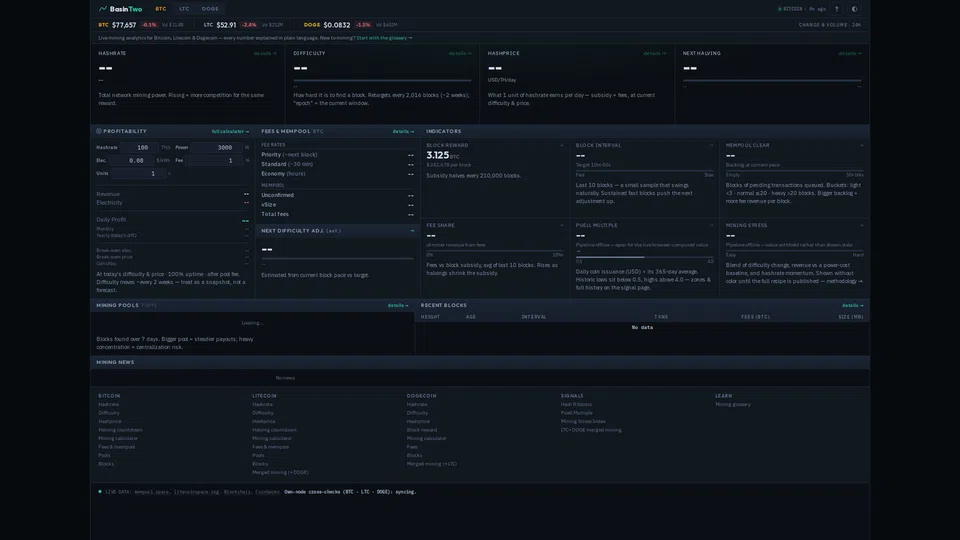Open the Fee Share indicator arrow

[561, 225]
